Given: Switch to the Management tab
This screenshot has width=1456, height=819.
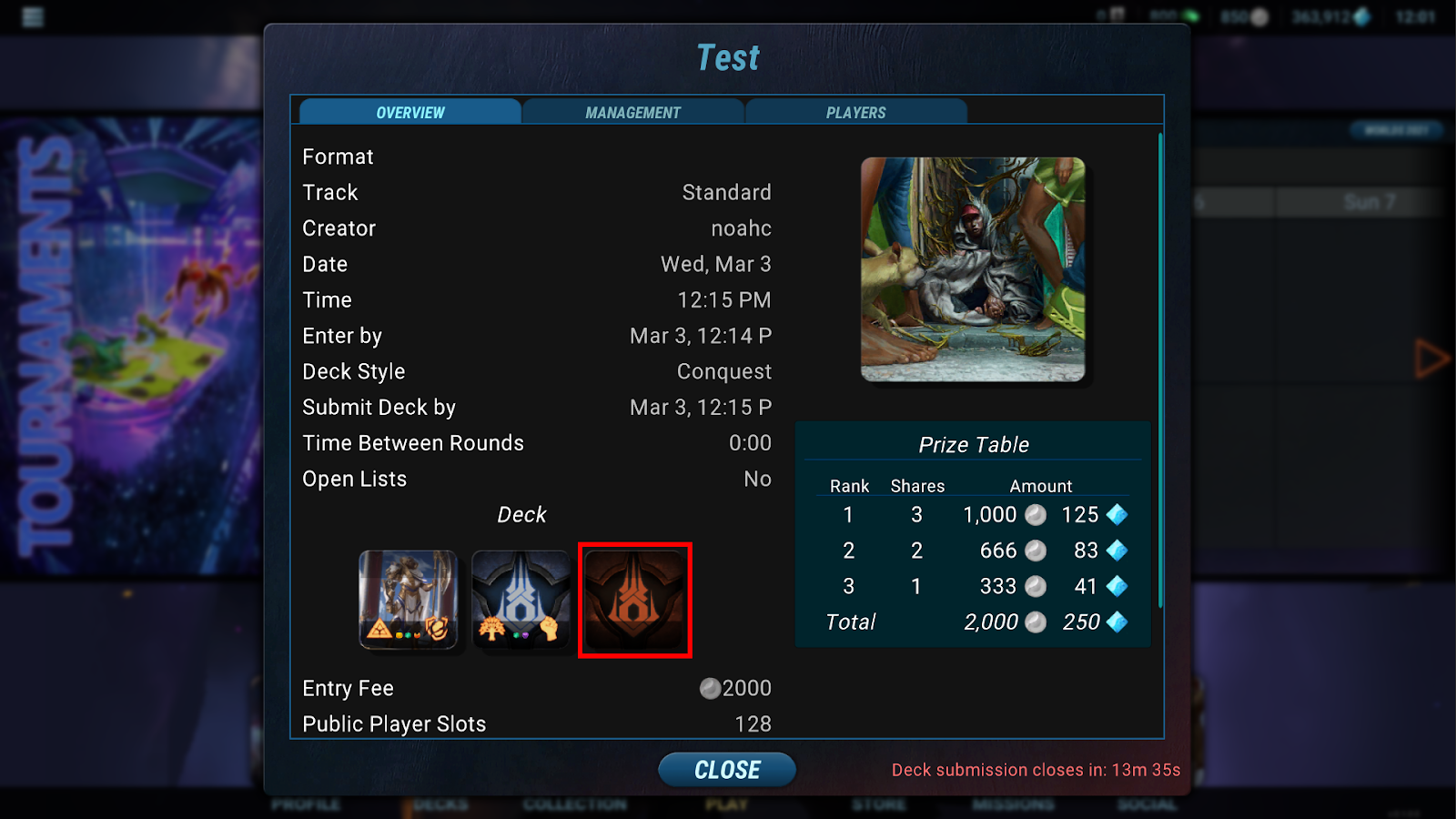Looking at the screenshot, I should coord(633,112).
